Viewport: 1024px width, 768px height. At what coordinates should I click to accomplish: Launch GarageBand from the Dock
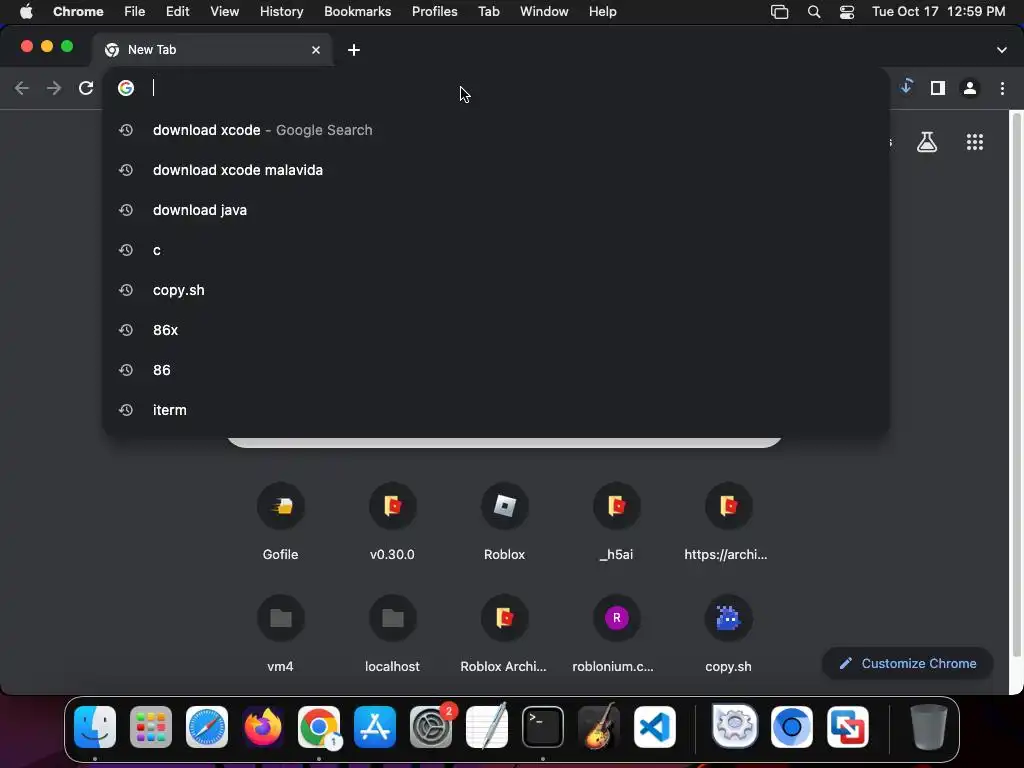click(x=599, y=727)
